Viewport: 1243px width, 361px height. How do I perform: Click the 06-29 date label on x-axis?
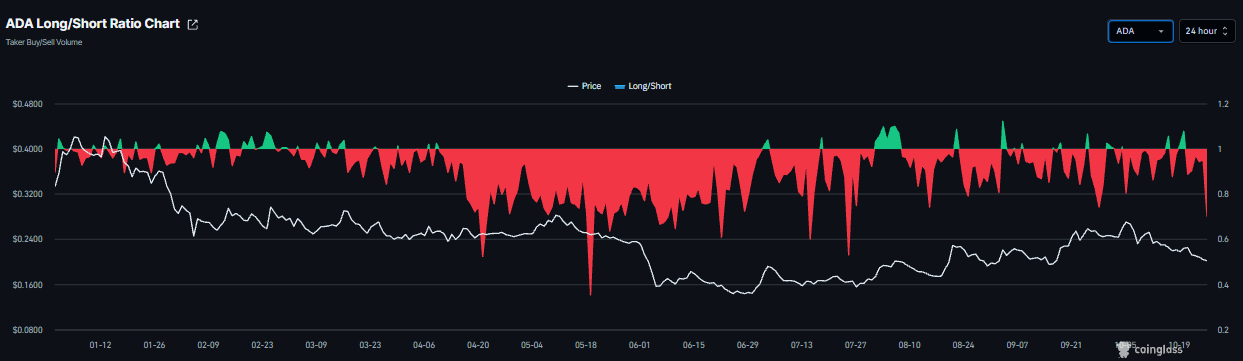748,344
